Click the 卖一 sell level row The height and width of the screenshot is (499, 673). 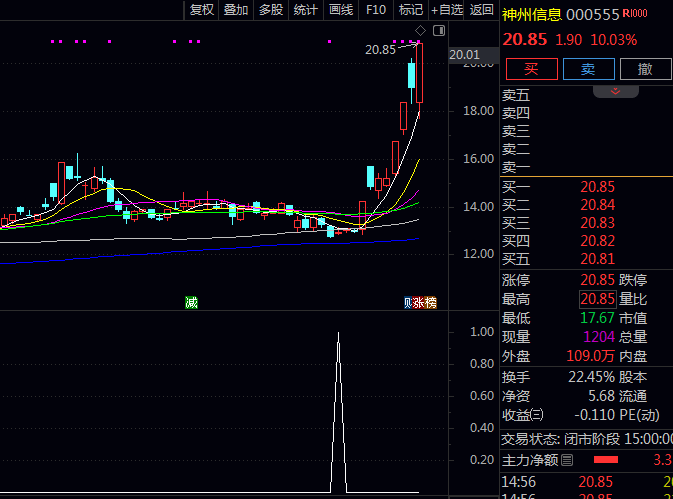586,167
